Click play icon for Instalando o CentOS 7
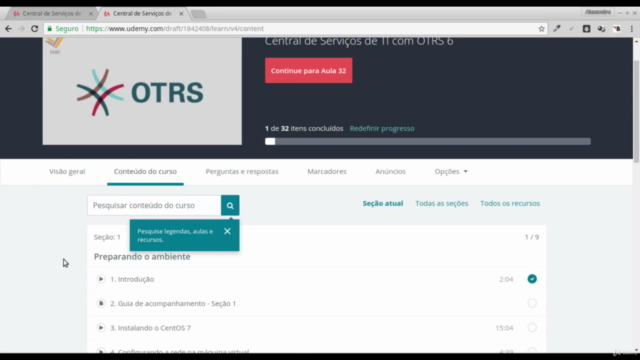 click(101, 328)
